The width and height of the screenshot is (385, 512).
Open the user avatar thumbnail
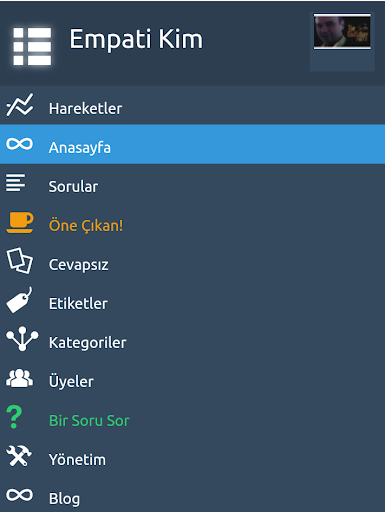pyautogui.click(x=342, y=32)
